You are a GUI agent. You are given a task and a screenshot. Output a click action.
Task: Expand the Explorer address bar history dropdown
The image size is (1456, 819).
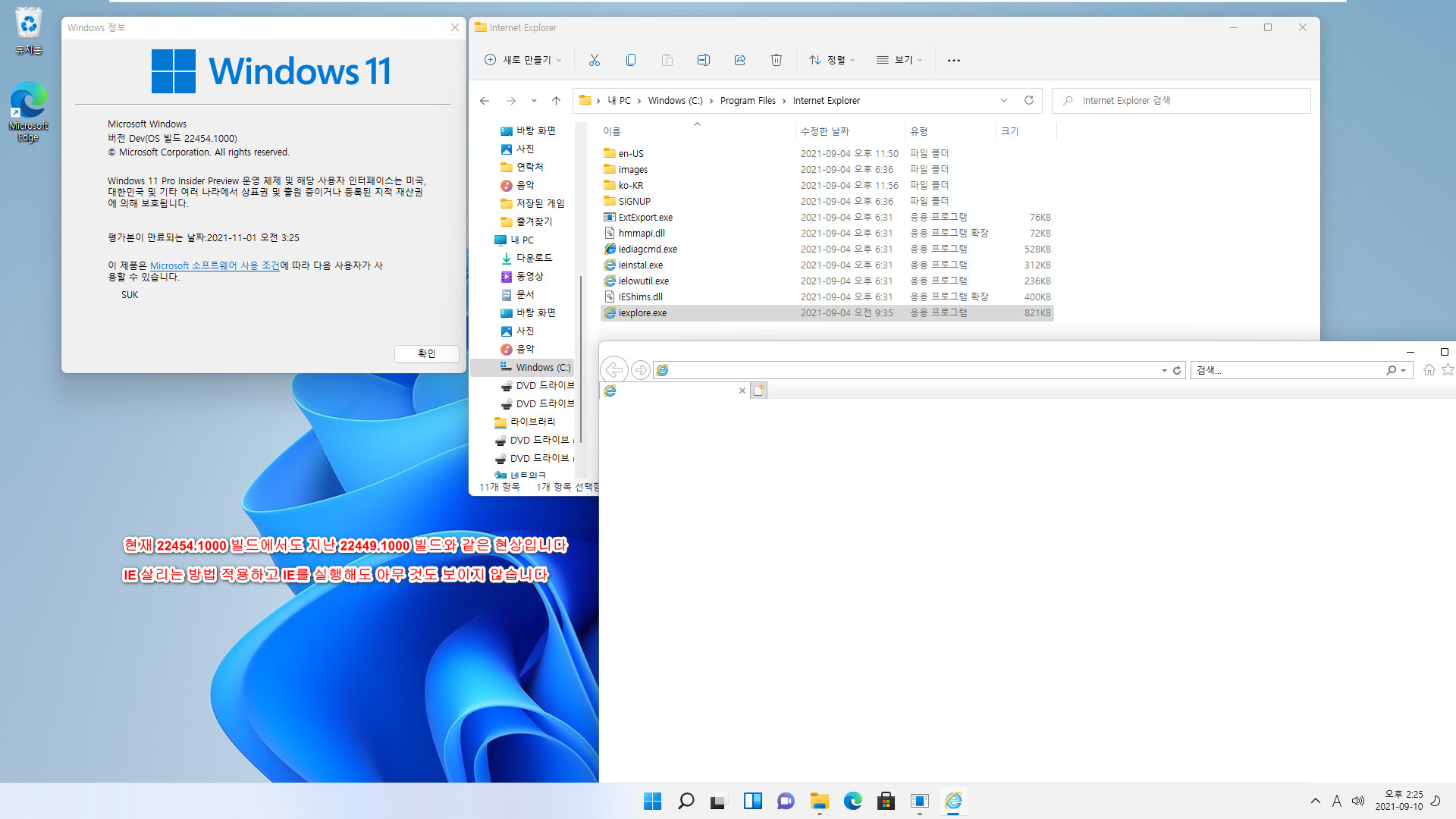point(1004,100)
